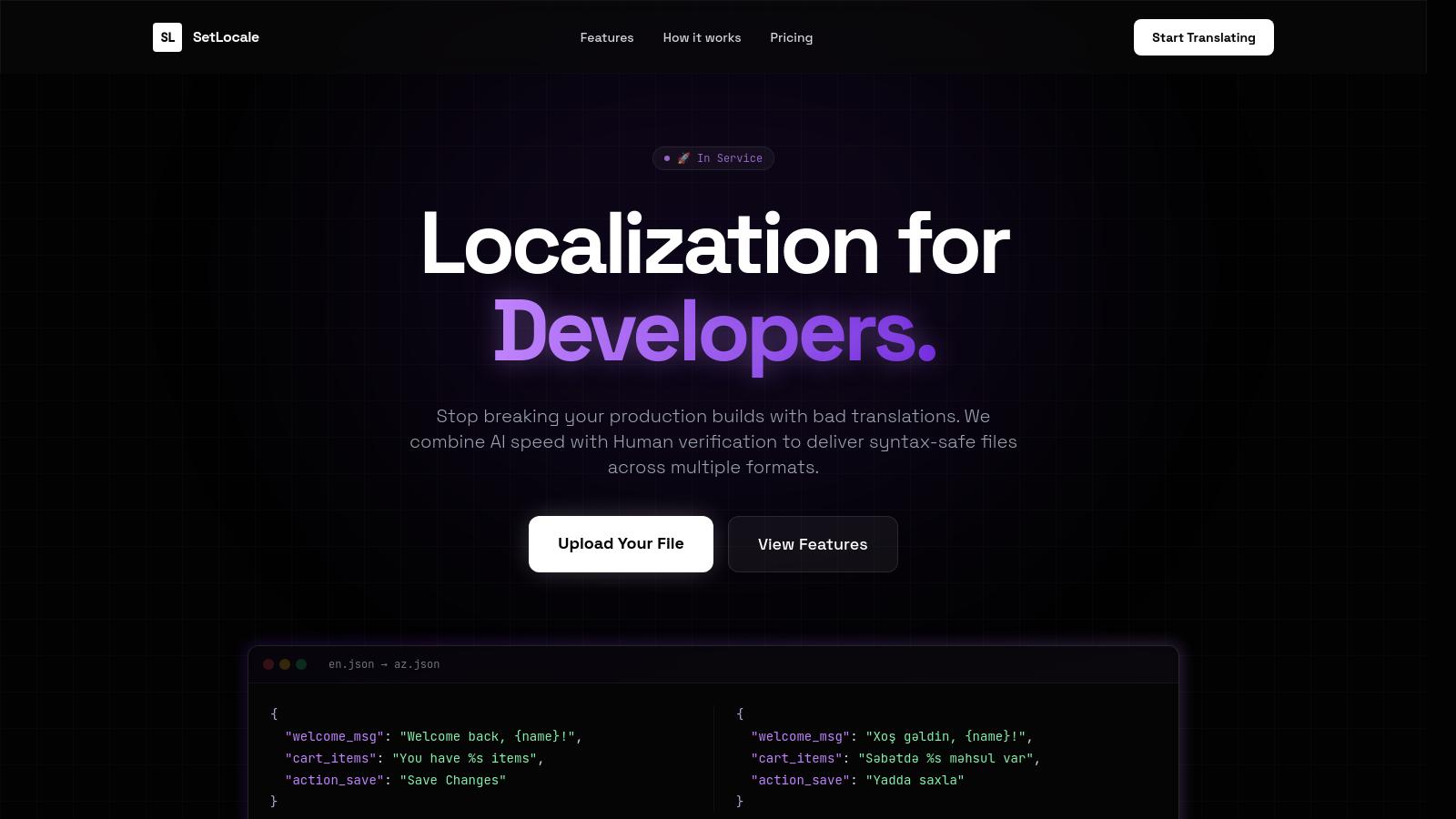The width and height of the screenshot is (1456, 819).
Task: Click the pulsing status dot beside In Service
Action: [666, 158]
